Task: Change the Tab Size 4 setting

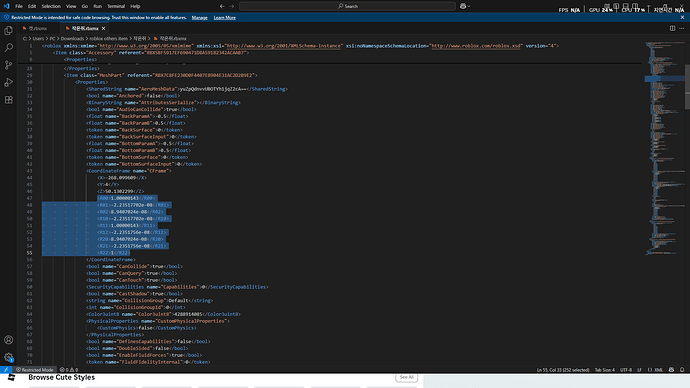Action: point(605,370)
